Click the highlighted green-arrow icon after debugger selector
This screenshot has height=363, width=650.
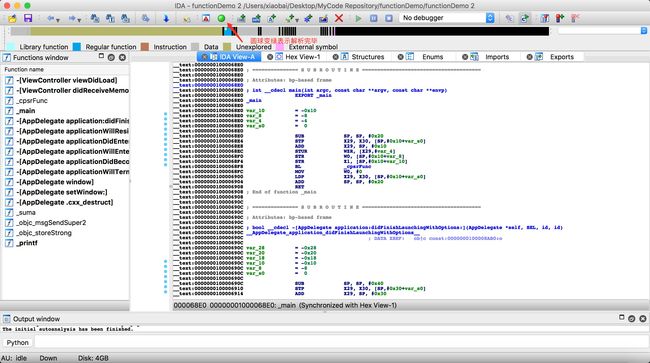525,18
